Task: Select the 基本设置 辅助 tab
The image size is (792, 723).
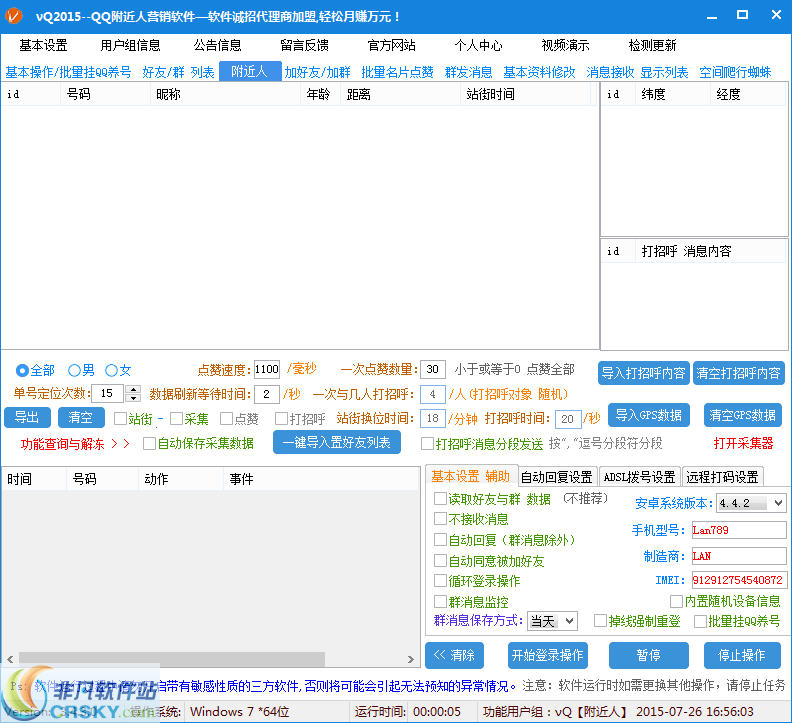Action: pos(470,476)
